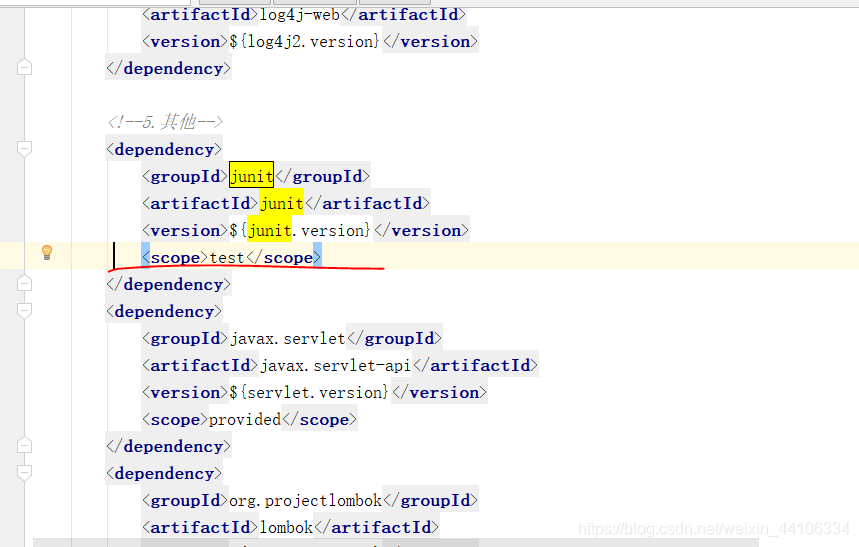Click closing dependency tag below log4j2.version
This screenshot has width=859, height=547.
168,69
